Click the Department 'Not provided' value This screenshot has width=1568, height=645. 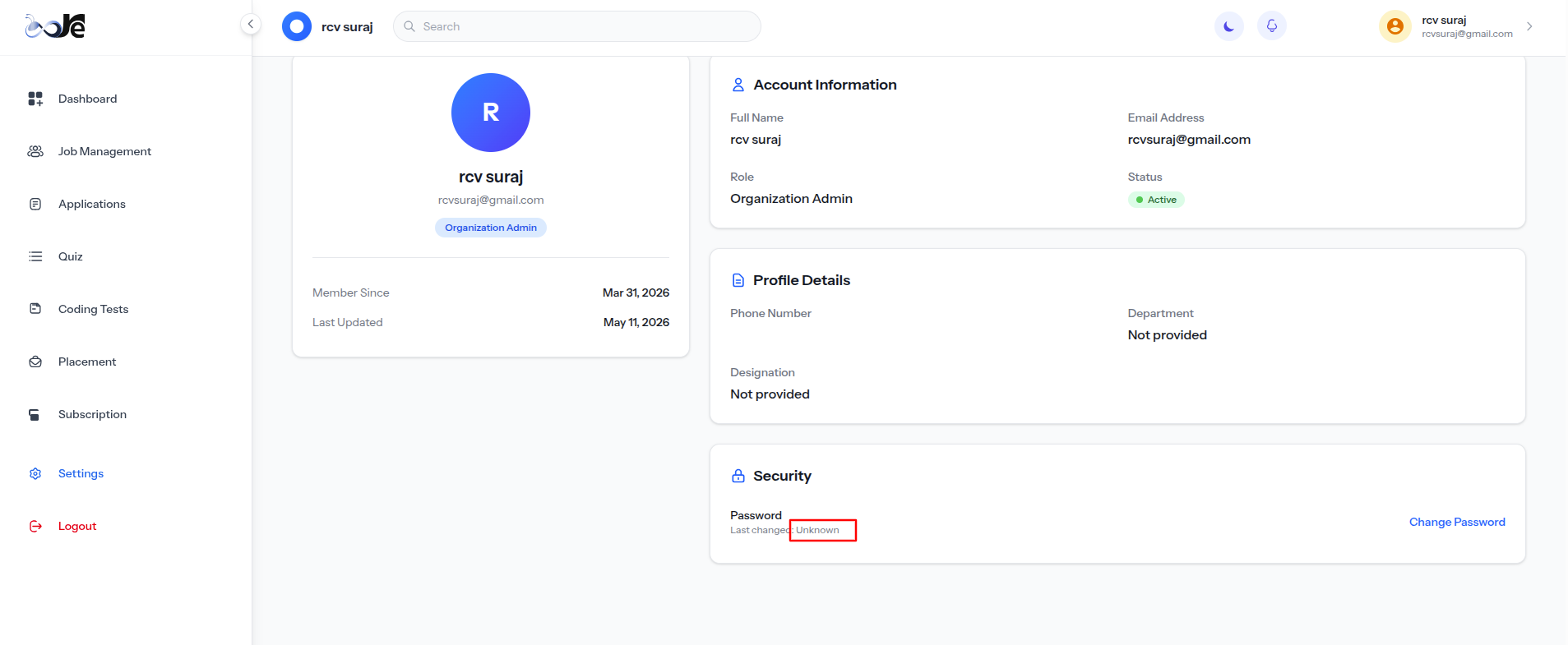coord(1168,335)
